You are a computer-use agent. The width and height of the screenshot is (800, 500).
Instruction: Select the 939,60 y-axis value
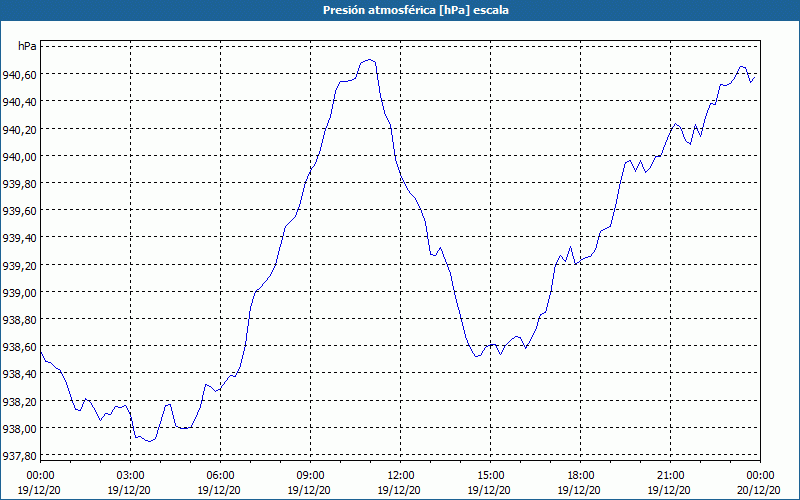[x=19, y=211]
